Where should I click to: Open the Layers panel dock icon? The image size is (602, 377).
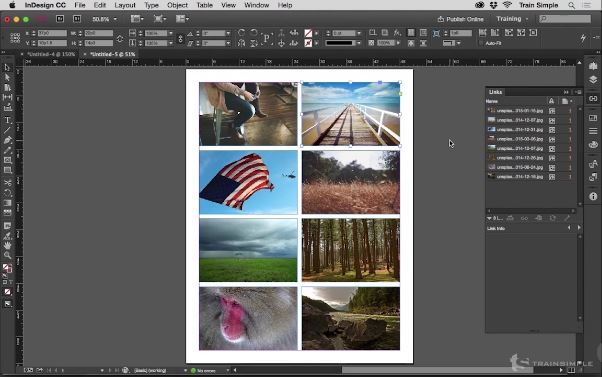tap(593, 80)
